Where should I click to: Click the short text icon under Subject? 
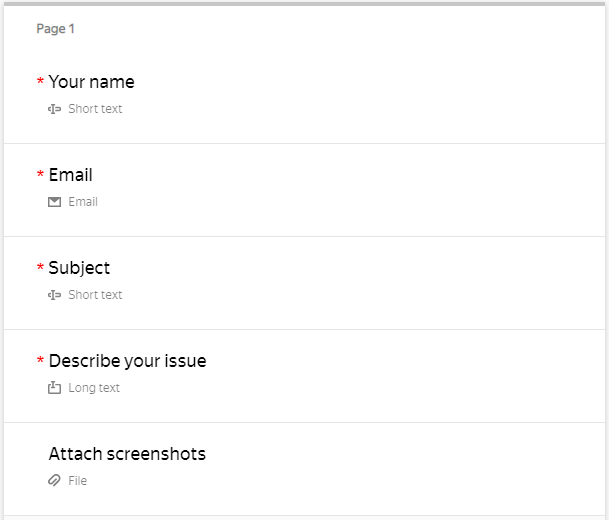tap(55, 295)
